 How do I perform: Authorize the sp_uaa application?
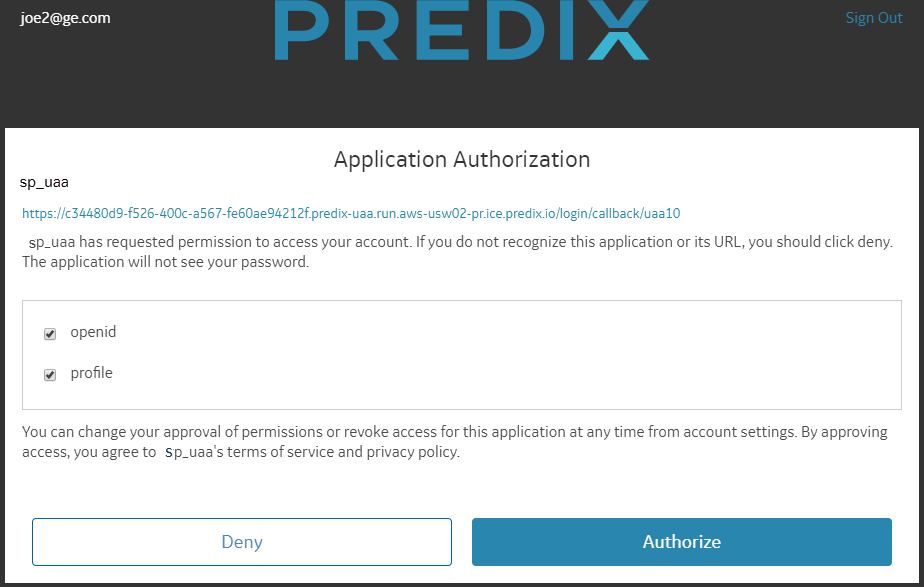tap(682, 542)
